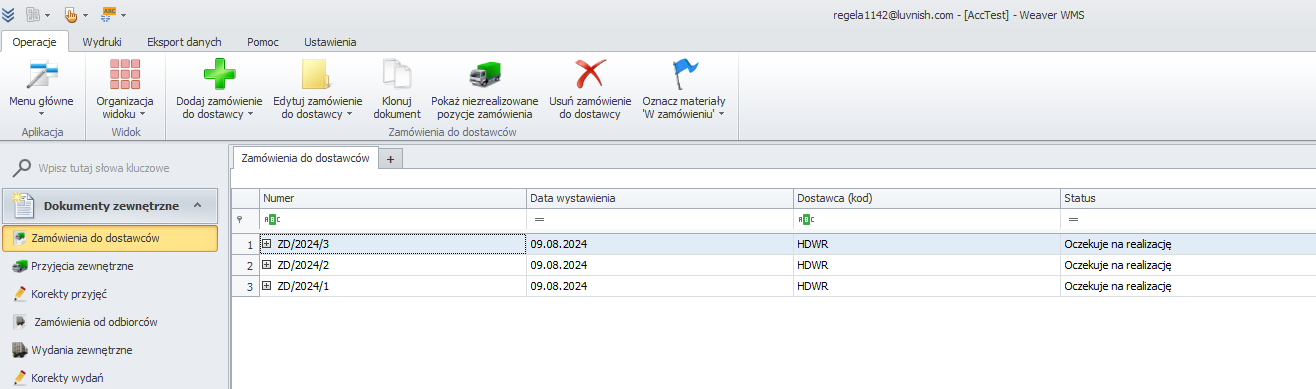Sort by the Data wystawienia column header
The image size is (1316, 389).
(x=659, y=198)
